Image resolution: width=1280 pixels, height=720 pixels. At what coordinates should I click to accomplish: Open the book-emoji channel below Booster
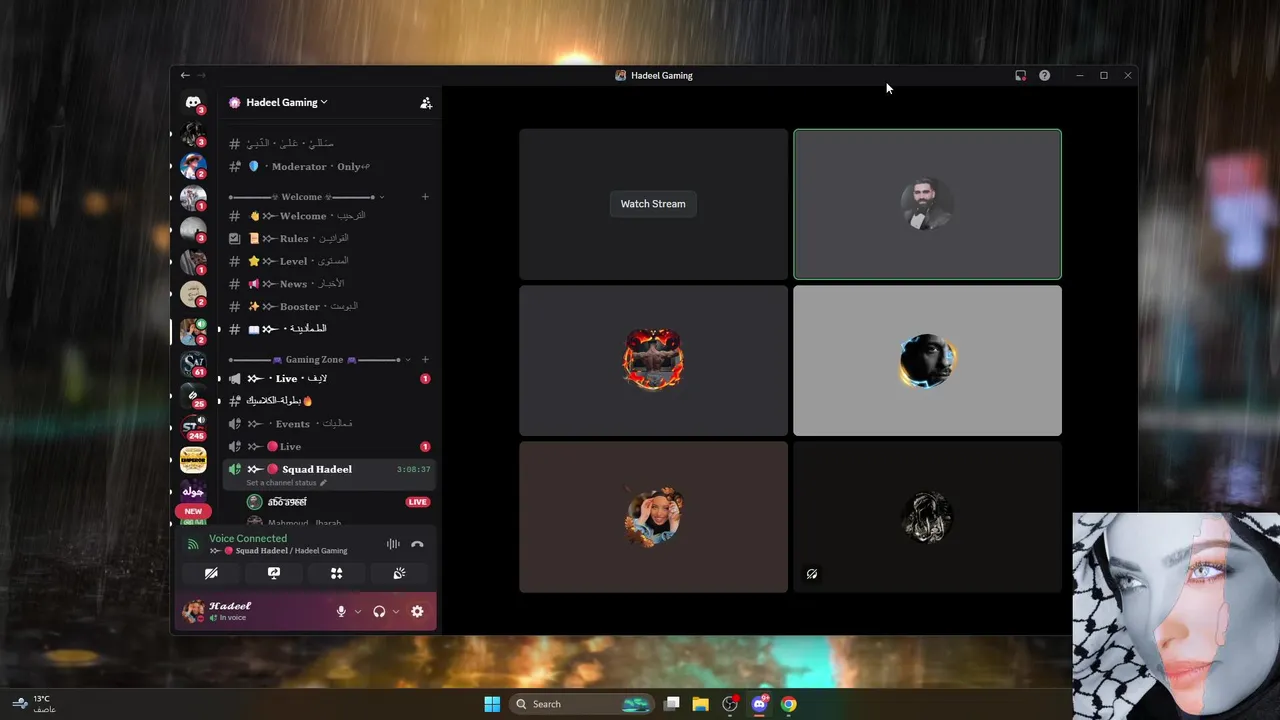pyautogui.click(x=329, y=329)
